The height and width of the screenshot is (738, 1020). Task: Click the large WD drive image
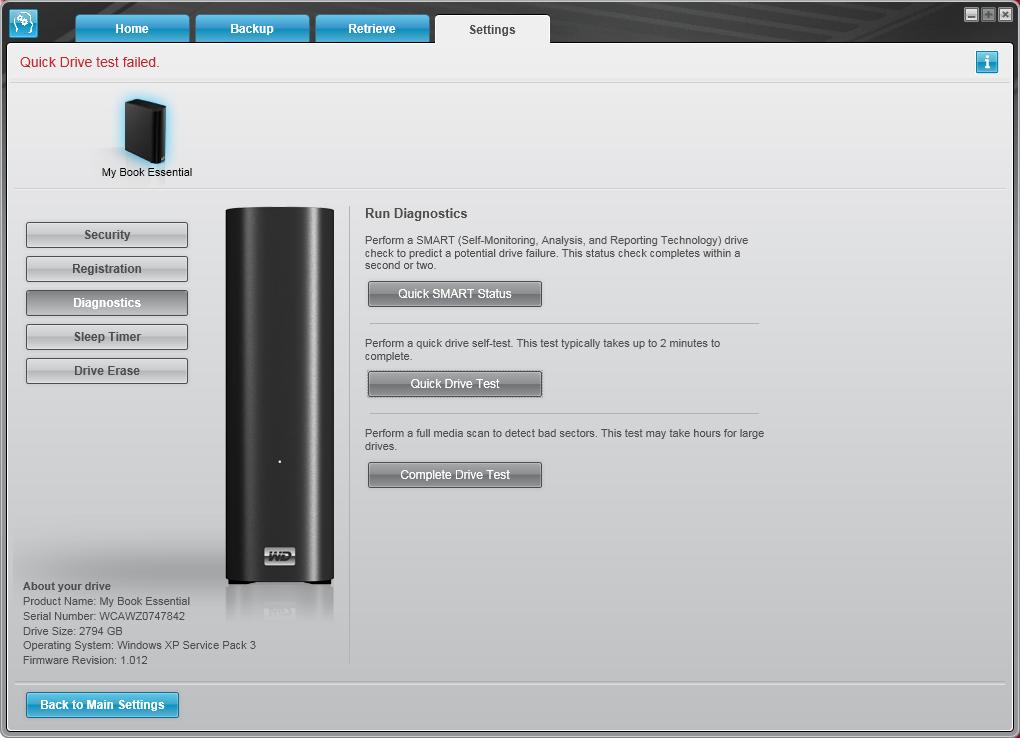(280, 395)
